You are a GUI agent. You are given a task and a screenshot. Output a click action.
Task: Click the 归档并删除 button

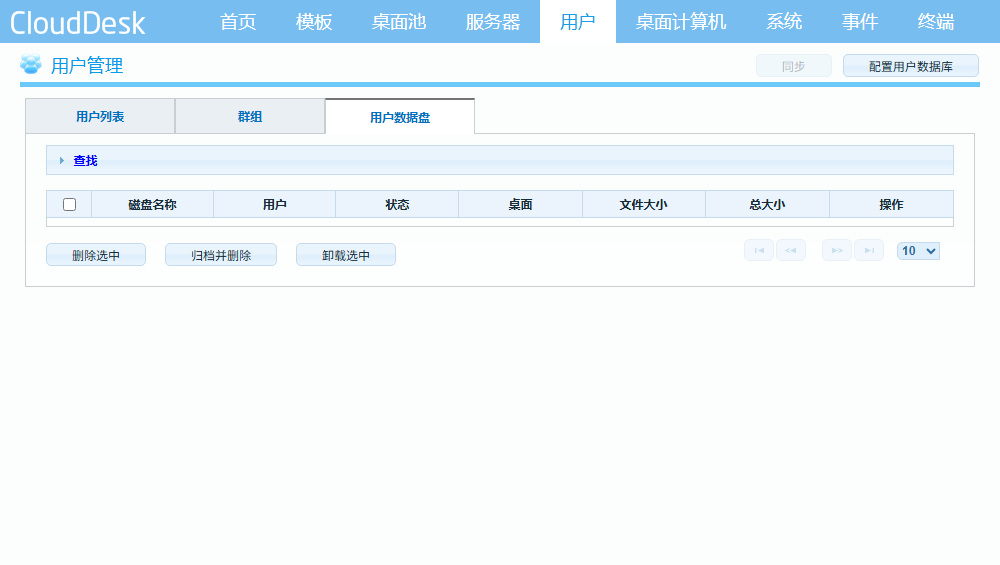(x=221, y=255)
